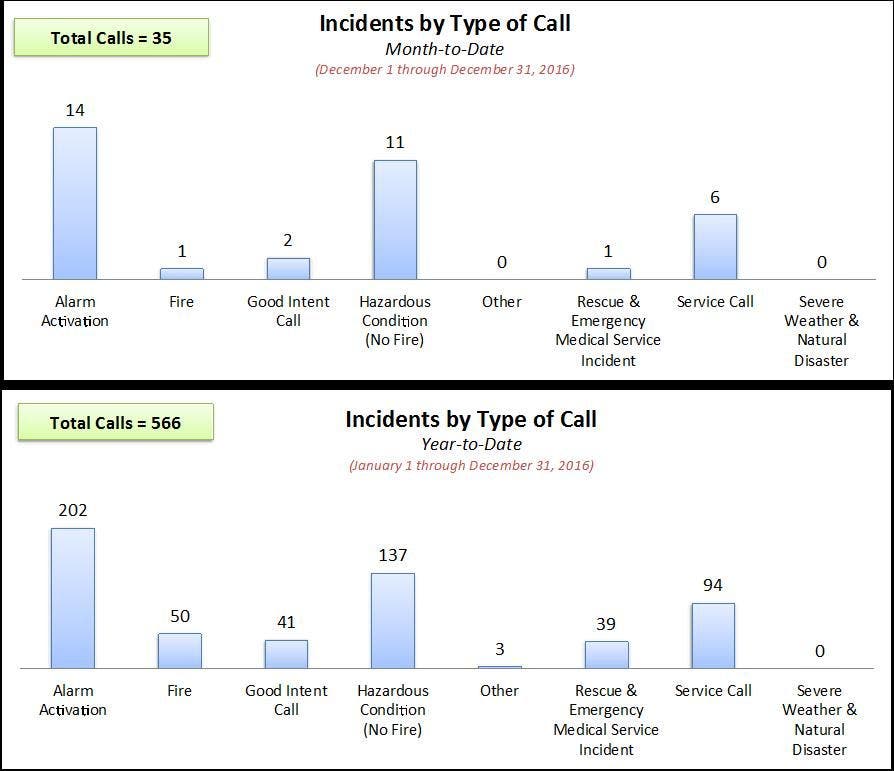This screenshot has width=894, height=771.
Task: Click the Year-to-Date chart subtitle
Action: (x=471, y=444)
